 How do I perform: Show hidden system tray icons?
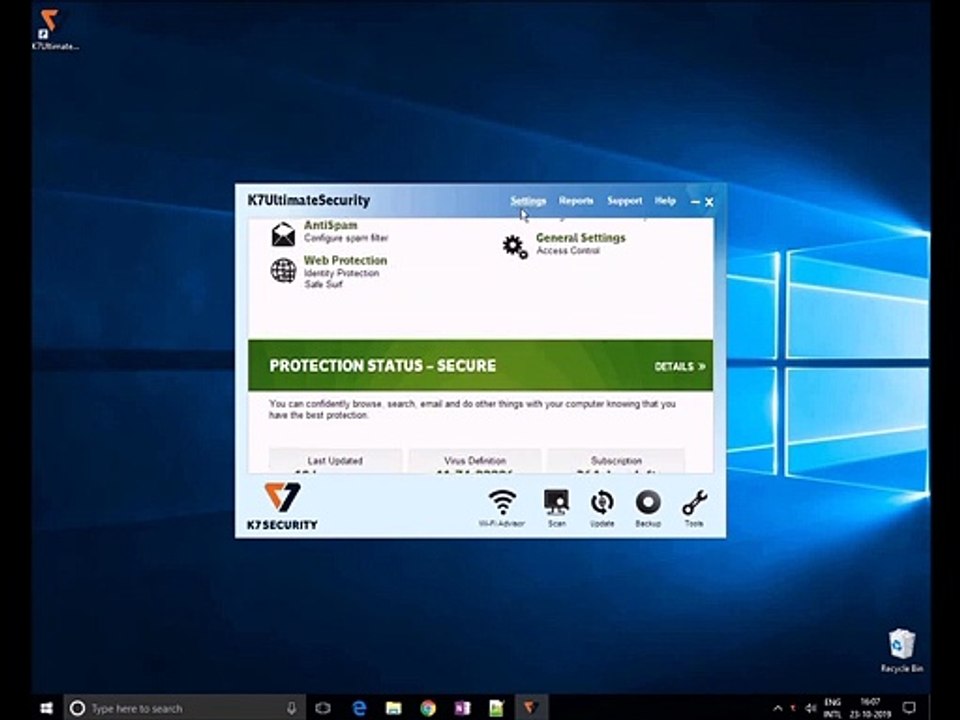778,708
